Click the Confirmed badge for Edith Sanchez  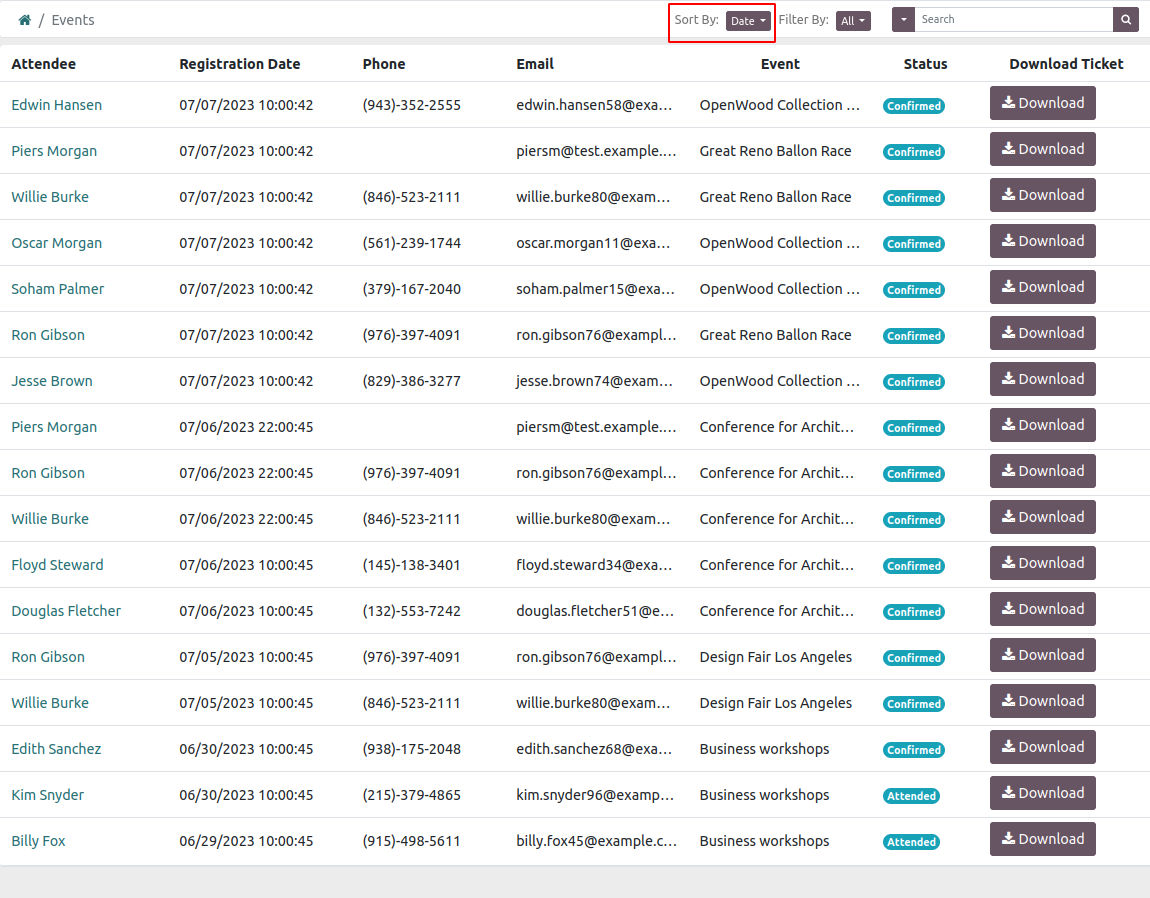coord(914,750)
